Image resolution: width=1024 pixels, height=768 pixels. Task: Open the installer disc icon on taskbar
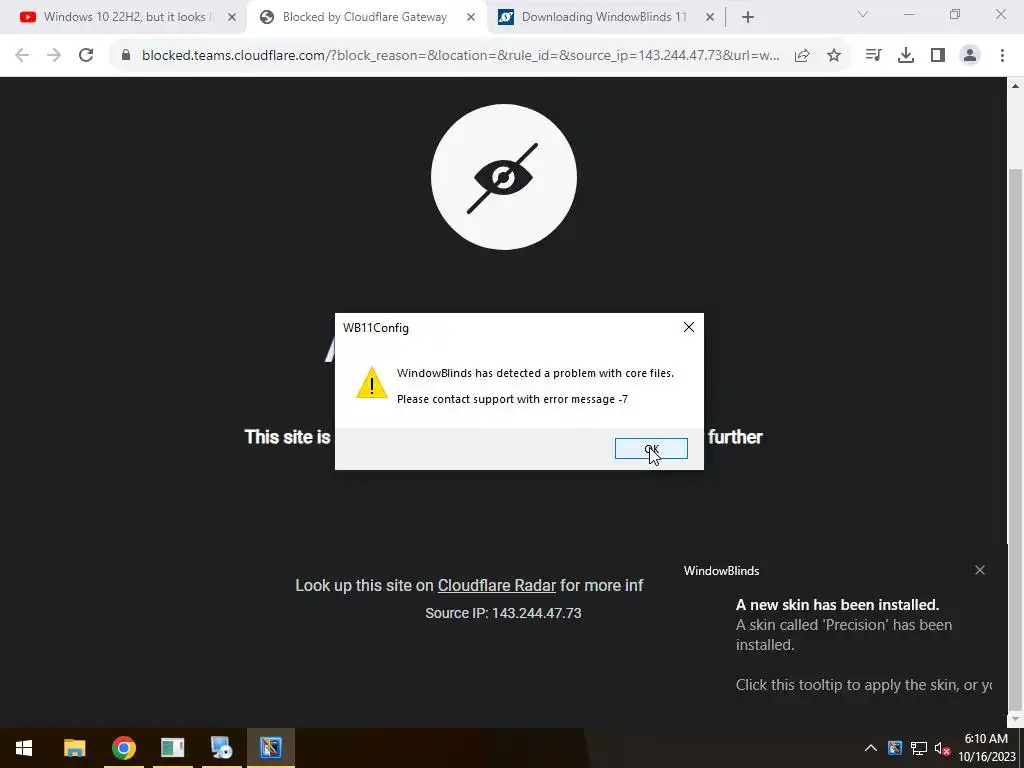221,748
